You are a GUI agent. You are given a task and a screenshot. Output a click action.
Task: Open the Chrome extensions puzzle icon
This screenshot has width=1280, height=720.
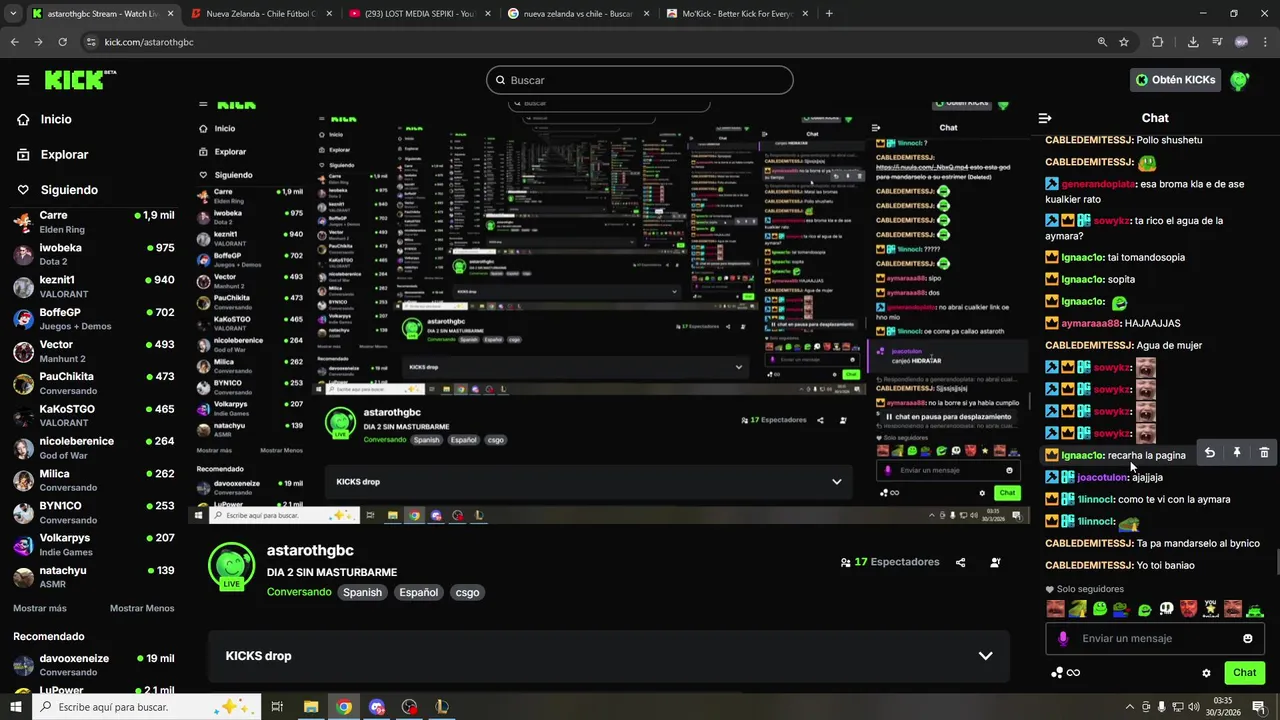(1158, 42)
